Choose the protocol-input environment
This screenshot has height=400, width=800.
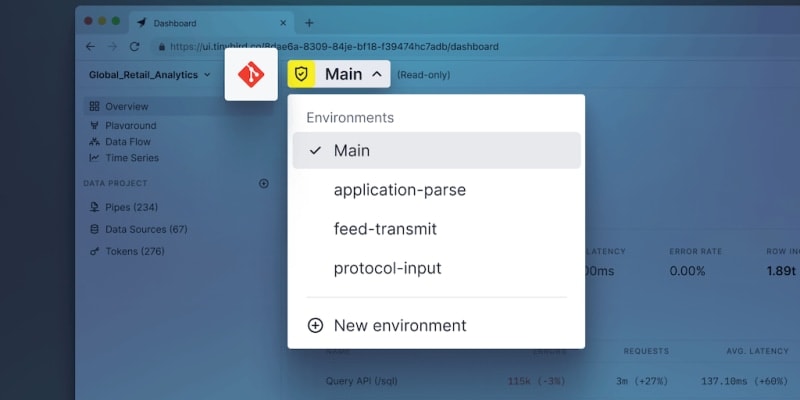pos(437,268)
